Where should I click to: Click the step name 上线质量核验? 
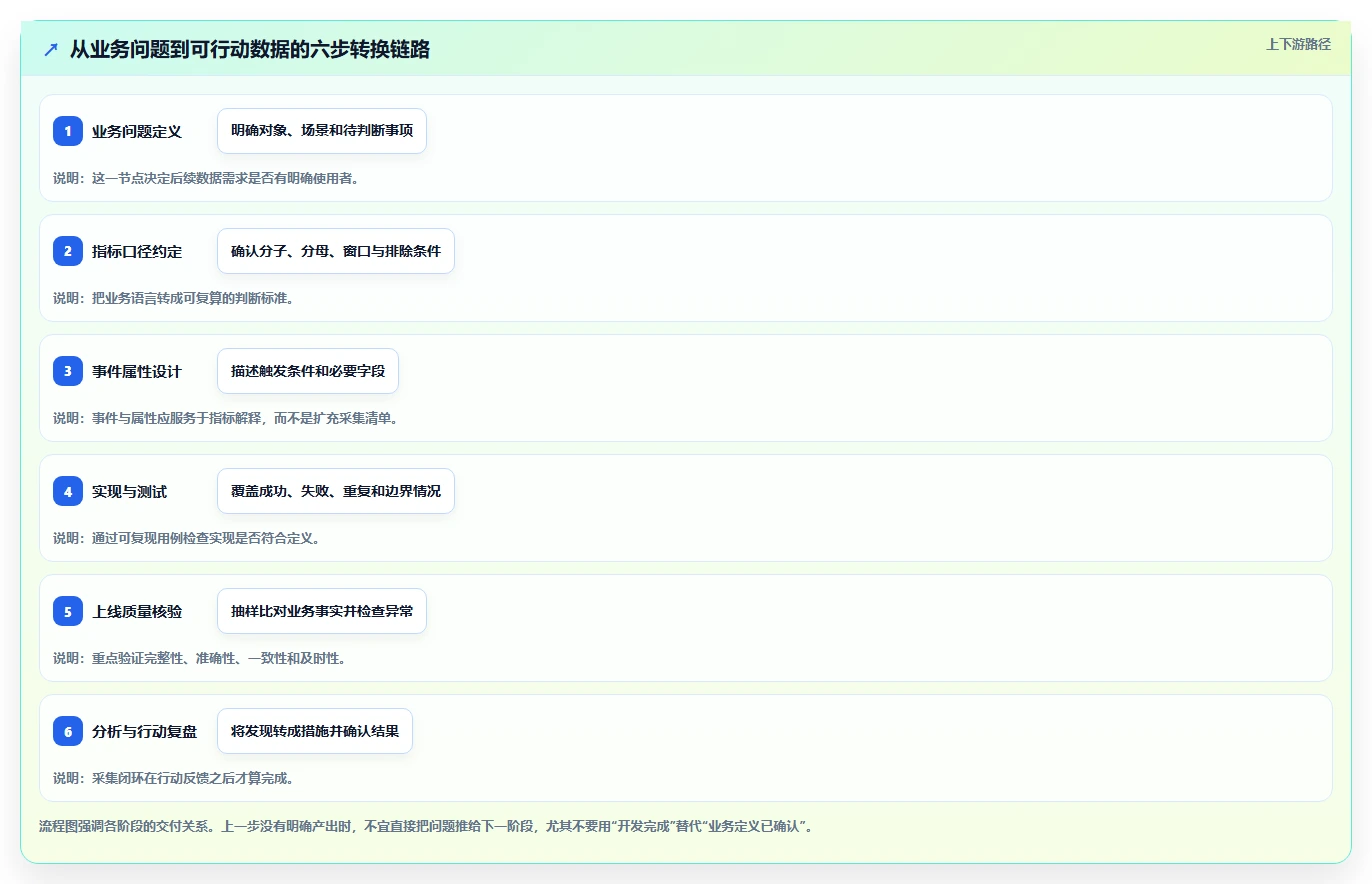137,611
